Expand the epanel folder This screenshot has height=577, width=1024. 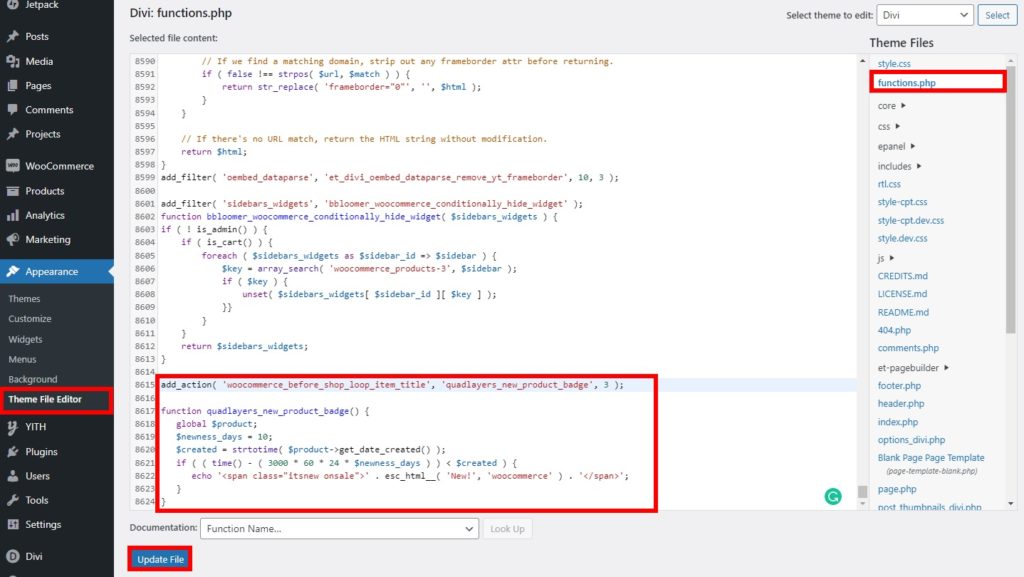(x=896, y=146)
